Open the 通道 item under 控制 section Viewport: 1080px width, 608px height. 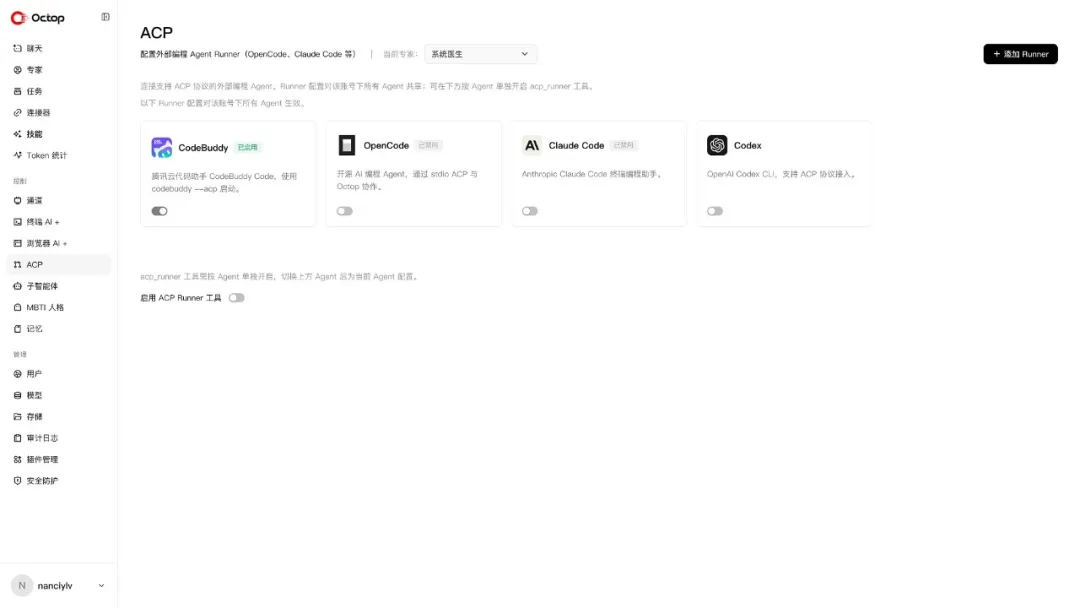[x=59, y=200]
